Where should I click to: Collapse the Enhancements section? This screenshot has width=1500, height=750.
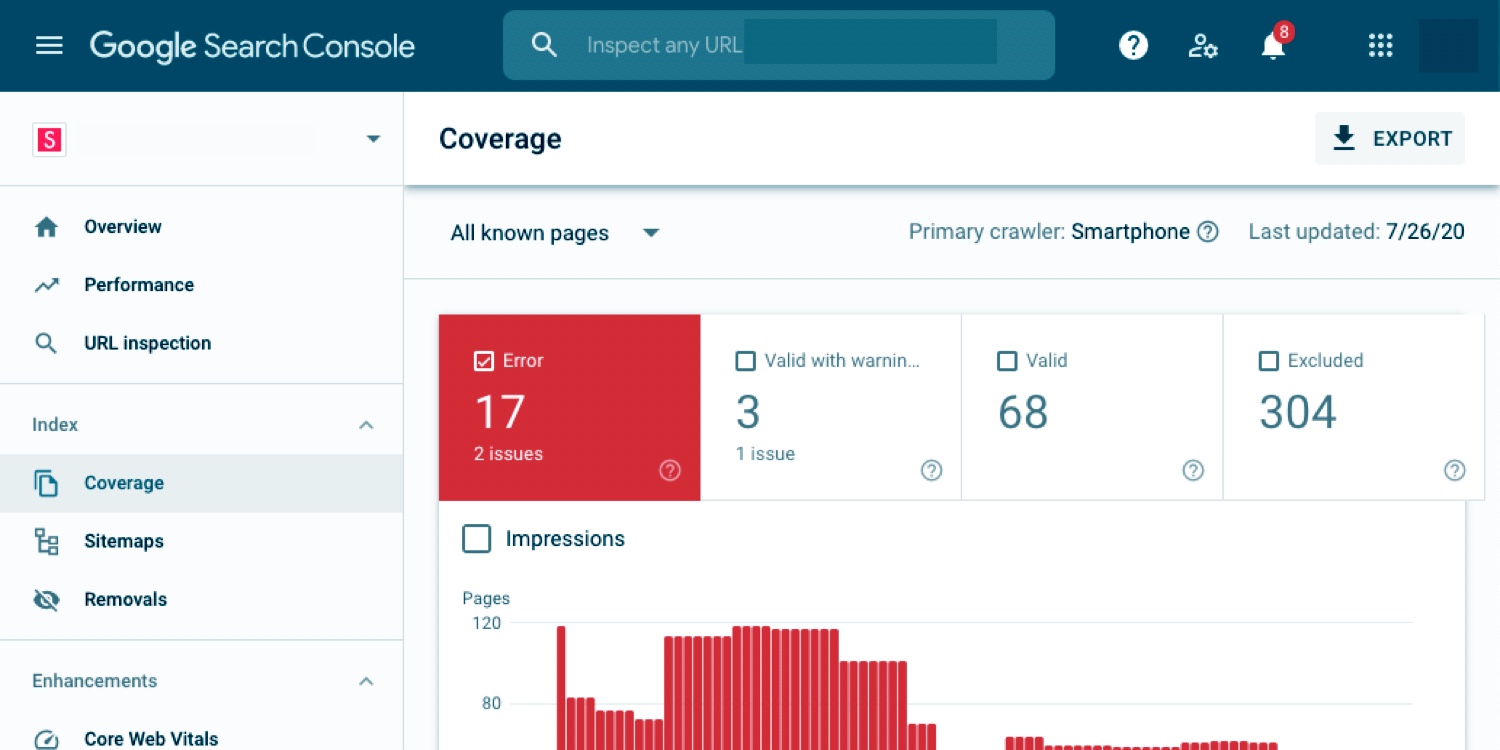366,681
